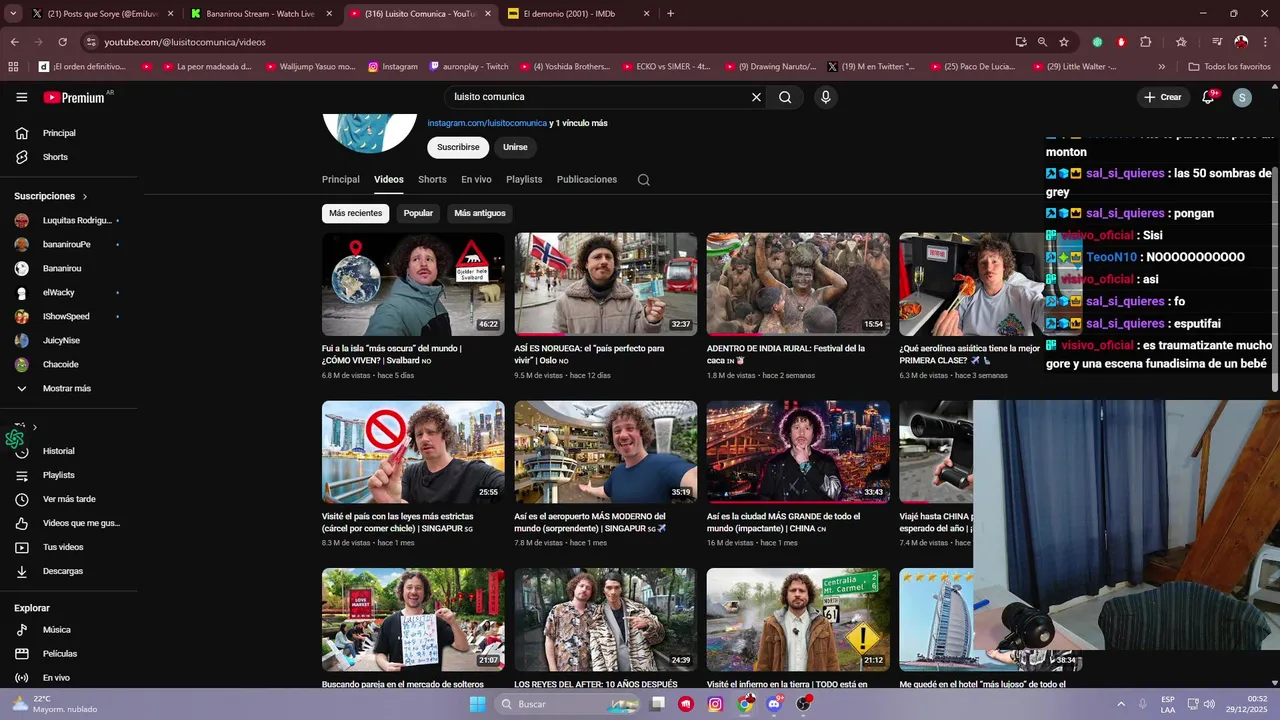The width and height of the screenshot is (1280, 720).
Task: Clear the search box with the X icon
Action: (x=756, y=97)
